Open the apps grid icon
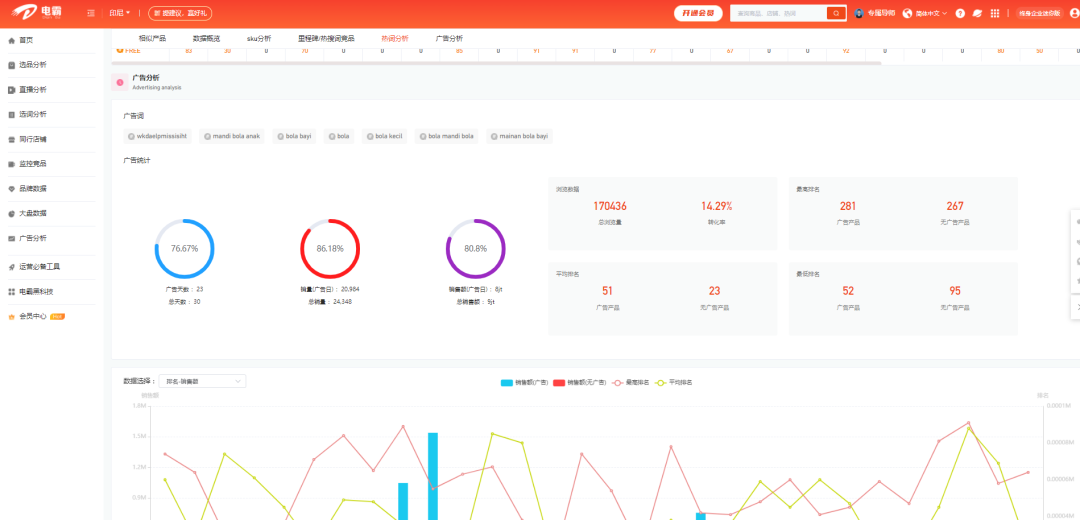 995,13
